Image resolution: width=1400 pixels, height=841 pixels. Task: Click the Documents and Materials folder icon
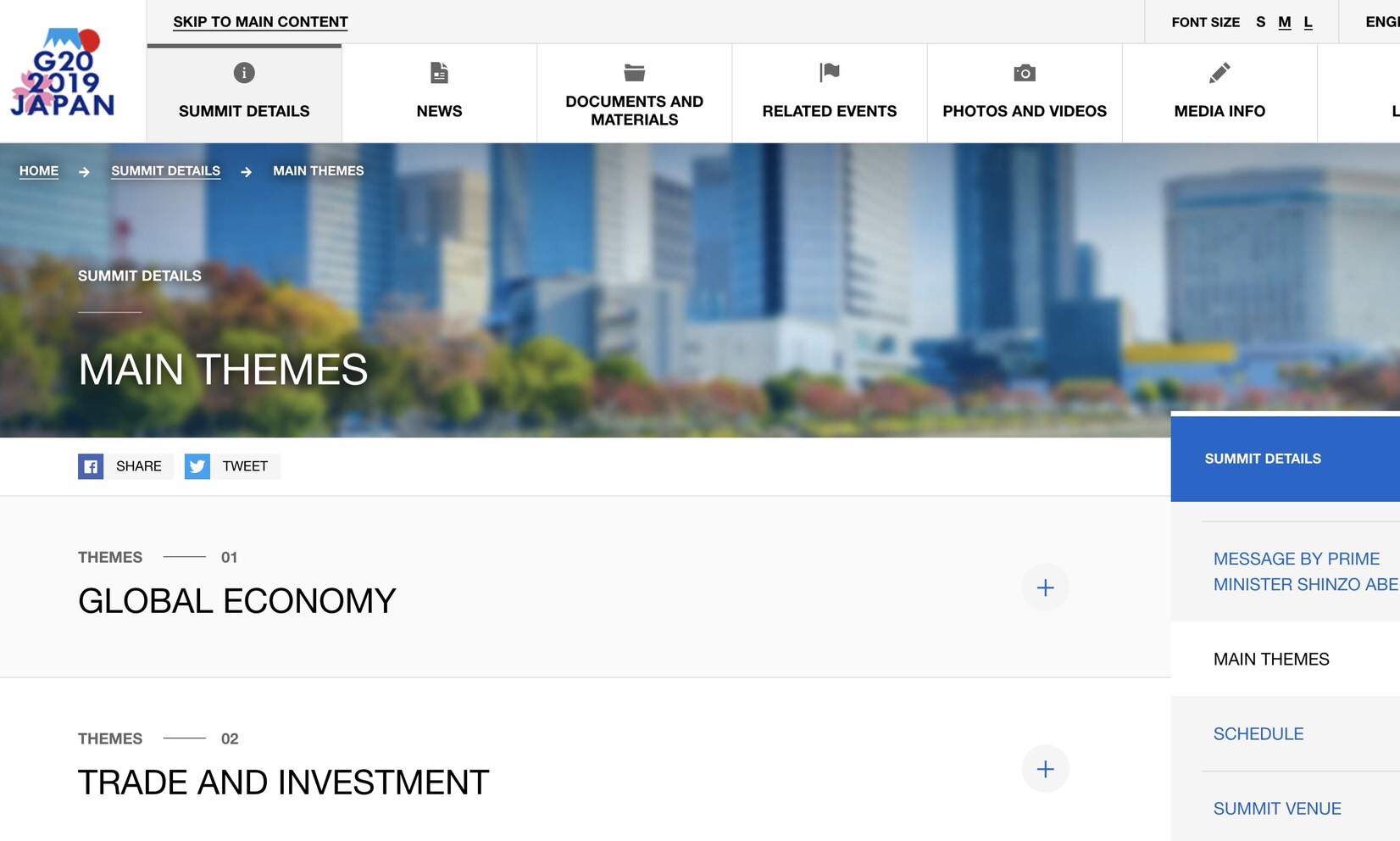click(x=635, y=73)
